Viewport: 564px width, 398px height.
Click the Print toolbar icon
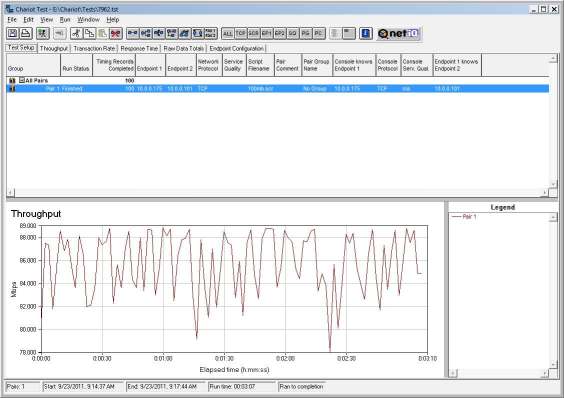click(x=26, y=33)
